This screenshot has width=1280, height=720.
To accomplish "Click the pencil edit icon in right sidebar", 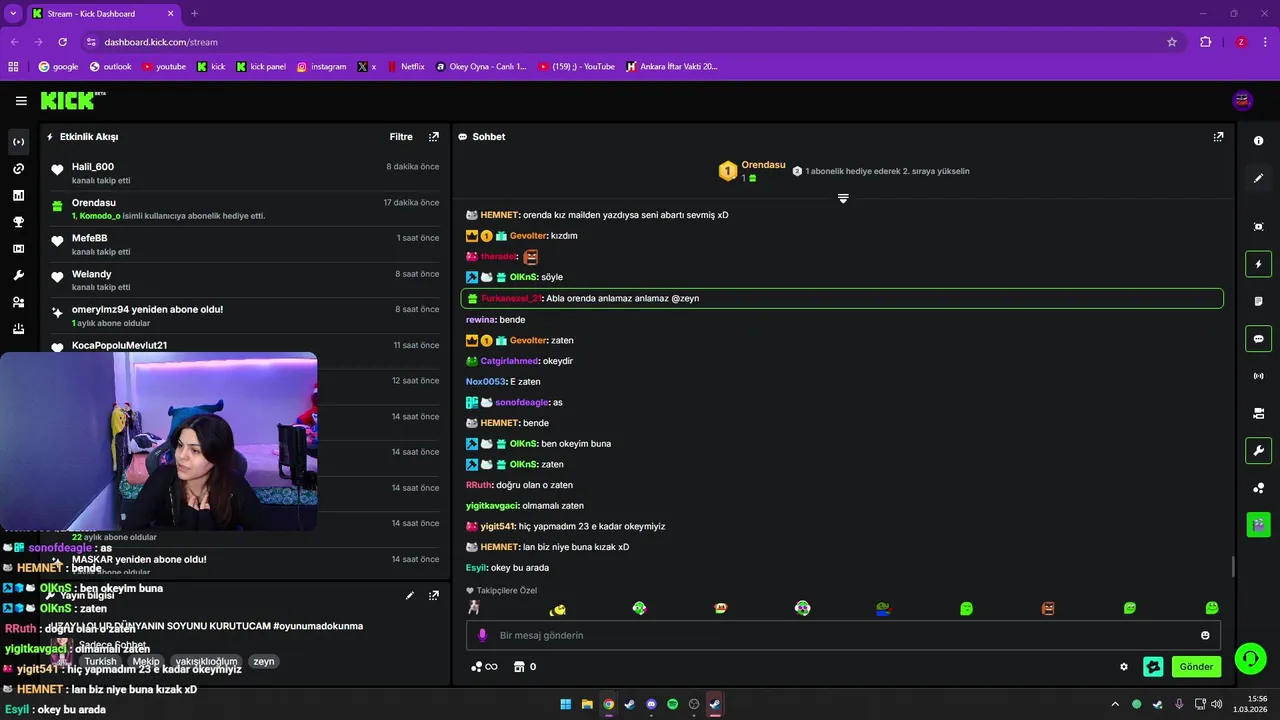I will click(x=1258, y=178).
